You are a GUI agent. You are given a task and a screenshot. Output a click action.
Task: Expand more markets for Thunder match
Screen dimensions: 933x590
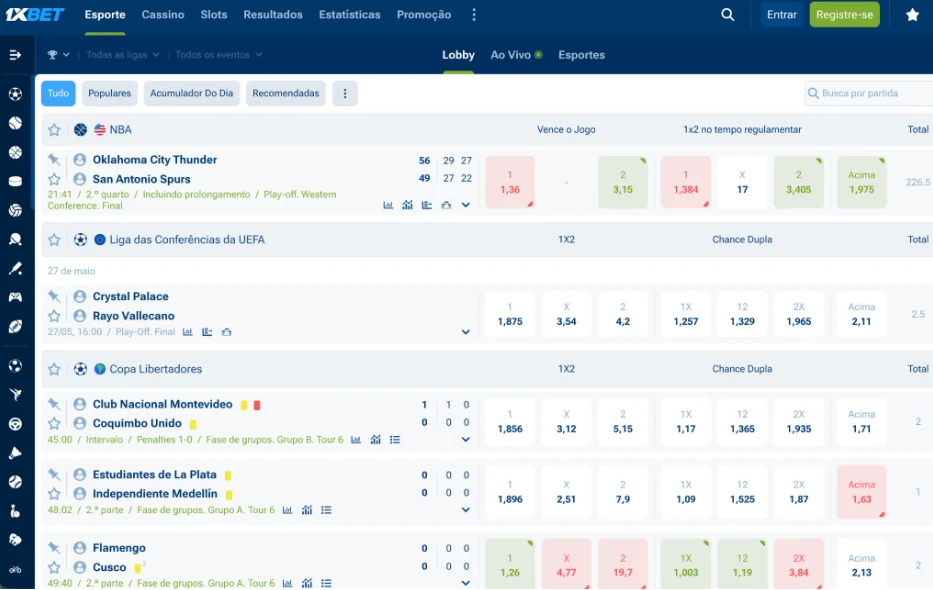(466, 205)
